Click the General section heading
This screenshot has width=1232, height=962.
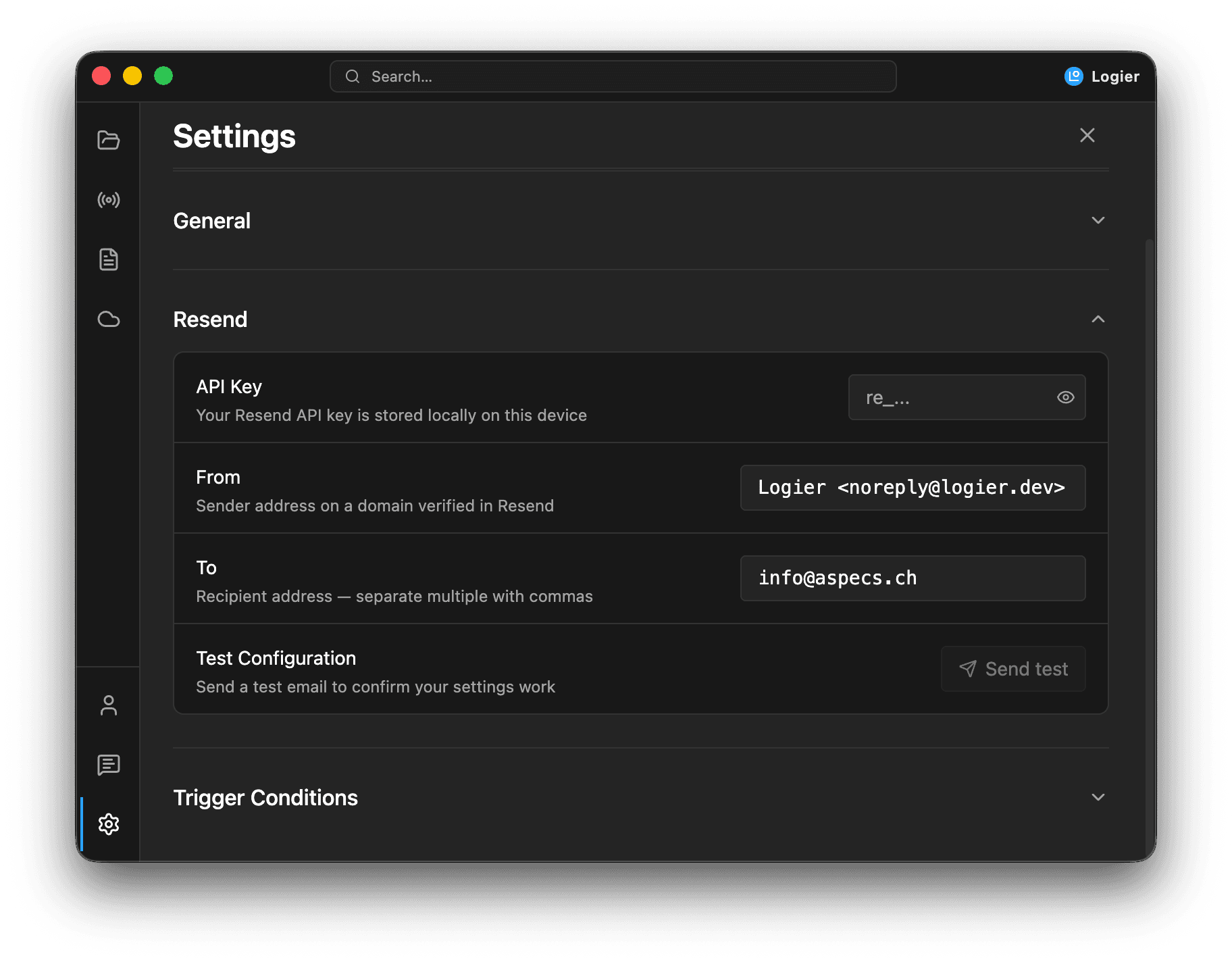tap(211, 221)
